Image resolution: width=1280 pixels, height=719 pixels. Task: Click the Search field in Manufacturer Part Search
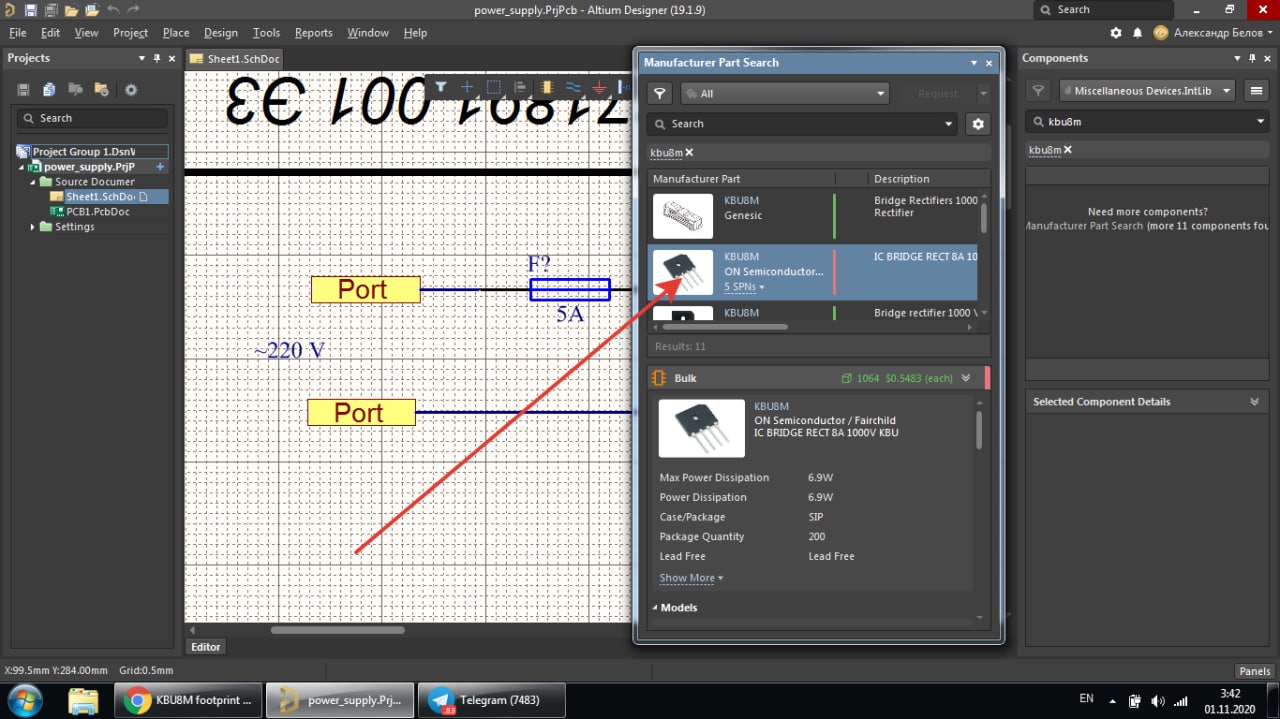tap(803, 124)
